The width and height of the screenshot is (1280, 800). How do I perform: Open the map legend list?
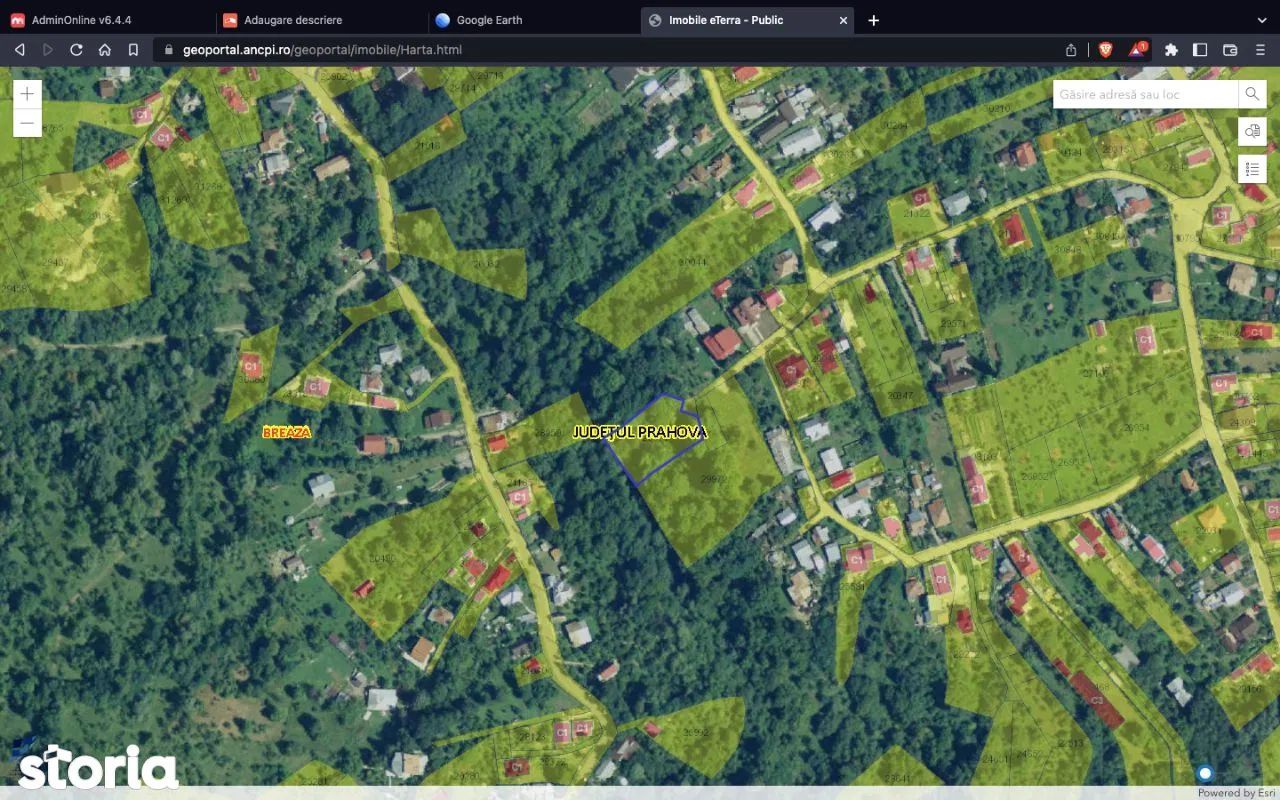[x=1252, y=168]
